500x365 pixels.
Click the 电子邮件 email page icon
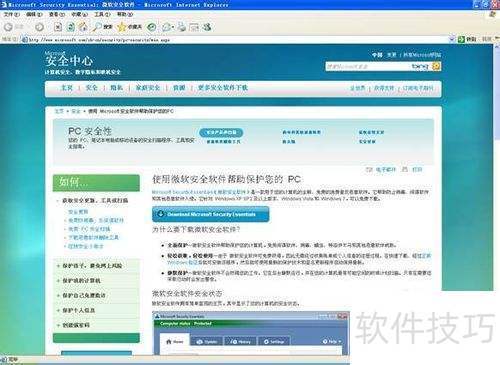point(369,170)
